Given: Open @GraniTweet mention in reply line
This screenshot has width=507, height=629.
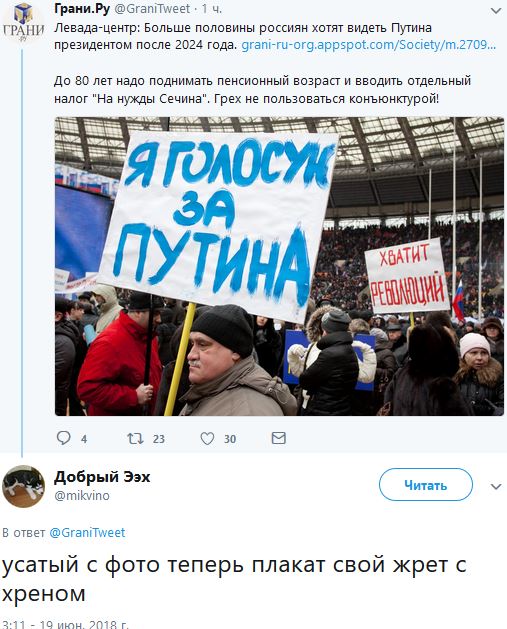Looking at the screenshot, I should point(87,532).
